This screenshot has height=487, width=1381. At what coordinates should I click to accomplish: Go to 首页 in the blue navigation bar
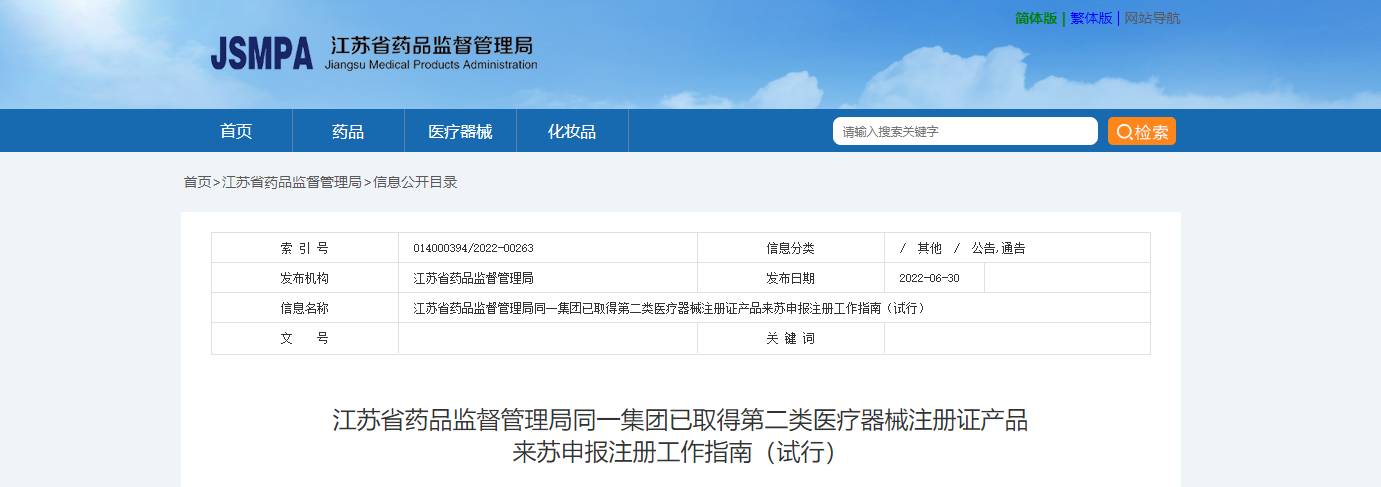(236, 131)
